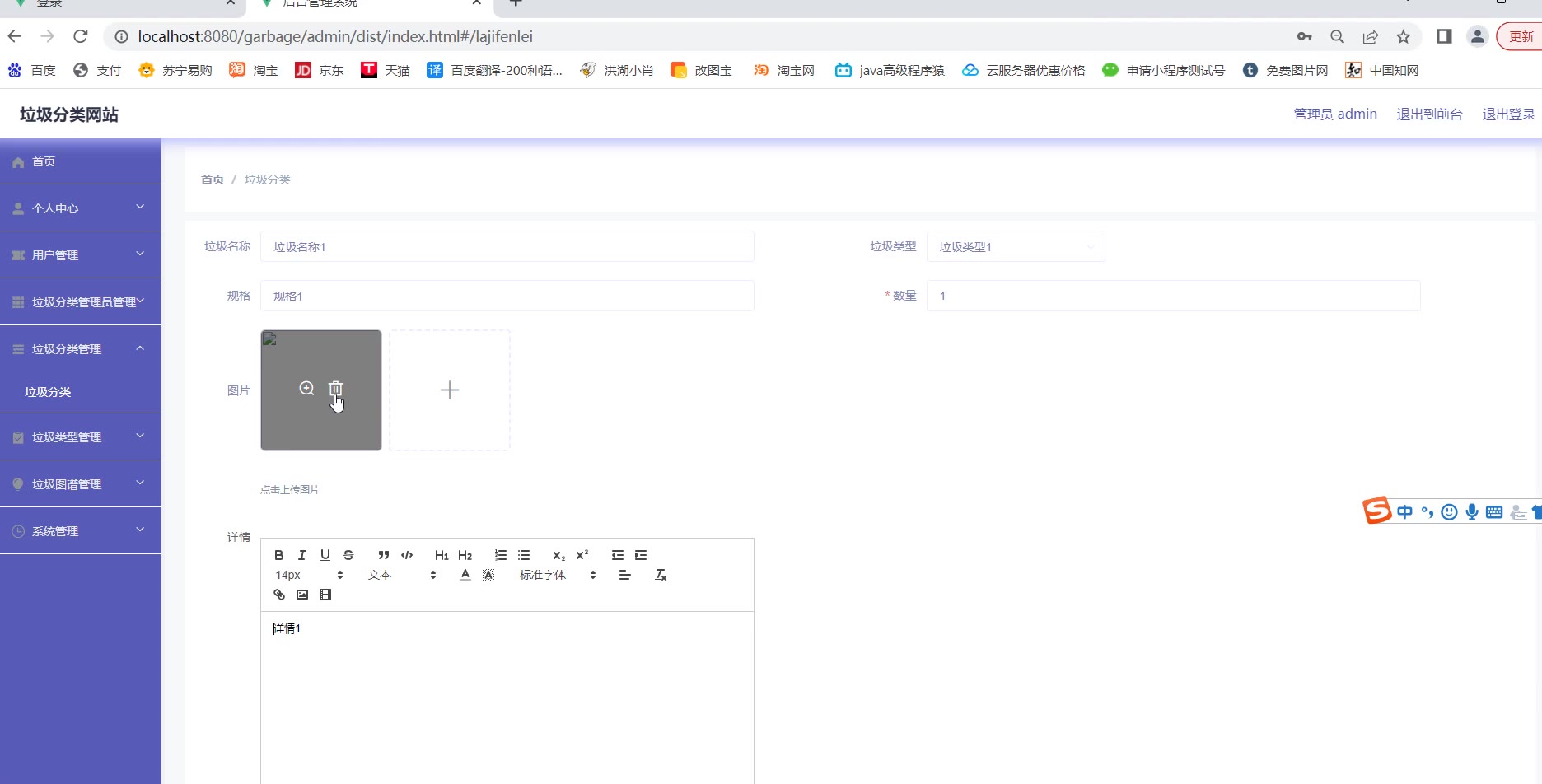Expand the 垃圾图谱管理 sidebar menu
This screenshot has height=784, width=1542.
coord(81,484)
